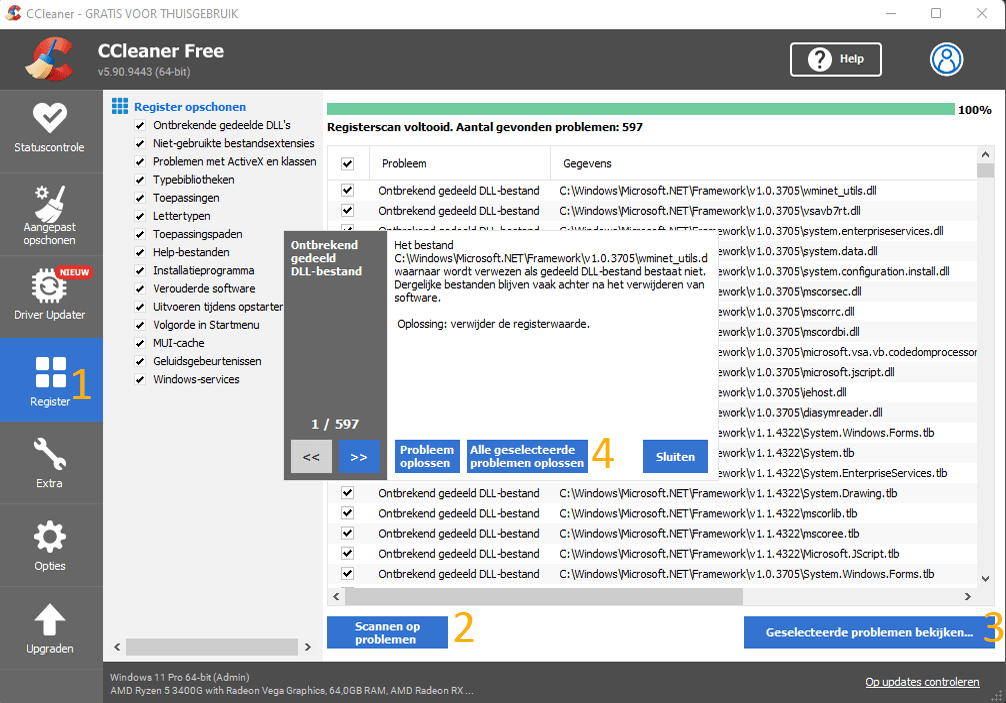This screenshot has height=703, width=1006.
Task: Uncheck the System.Drawing.tlb row checkbox
Action: pyautogui.click(x=348, y=493)
